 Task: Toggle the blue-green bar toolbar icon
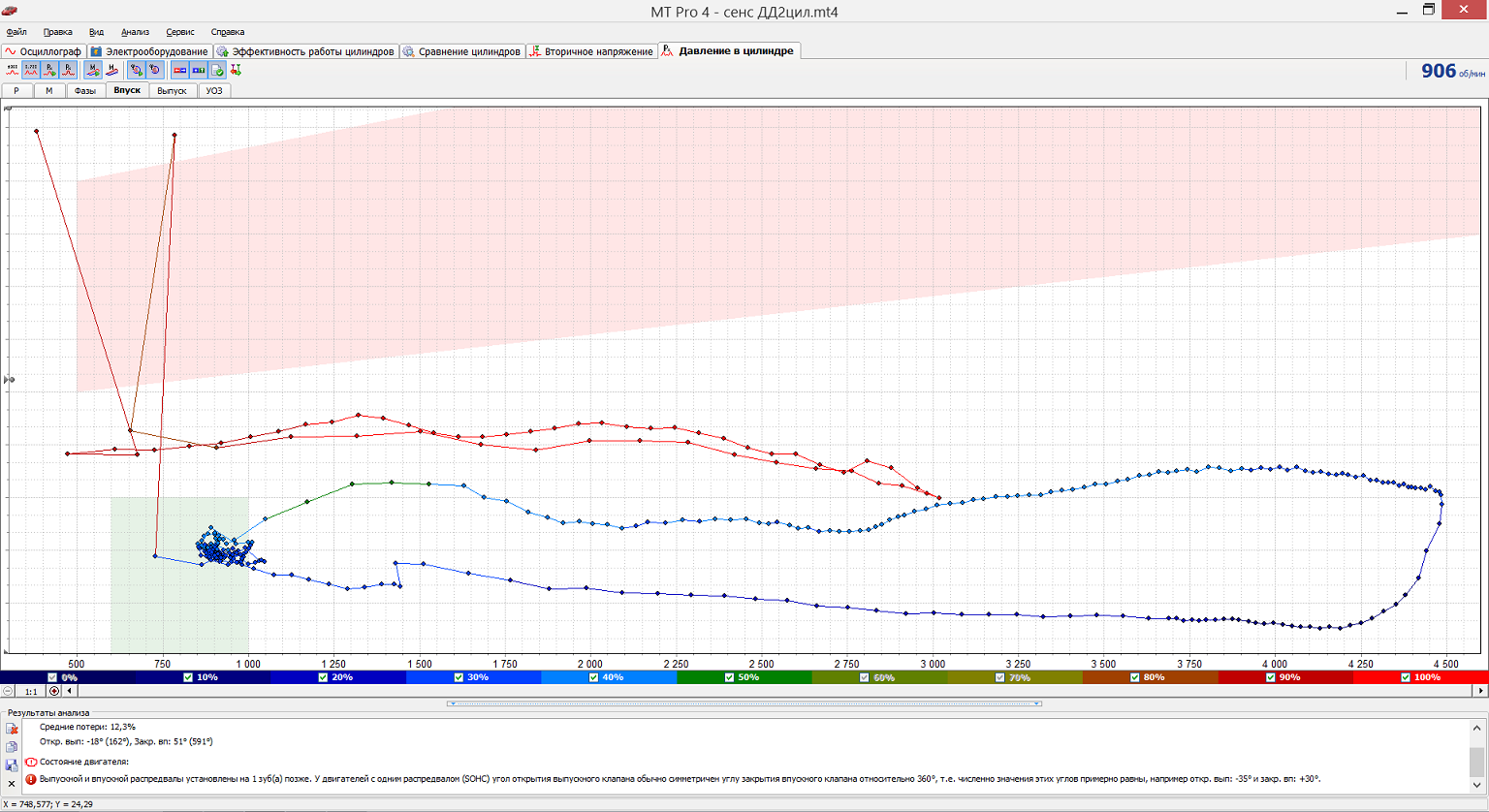(199, 70)
